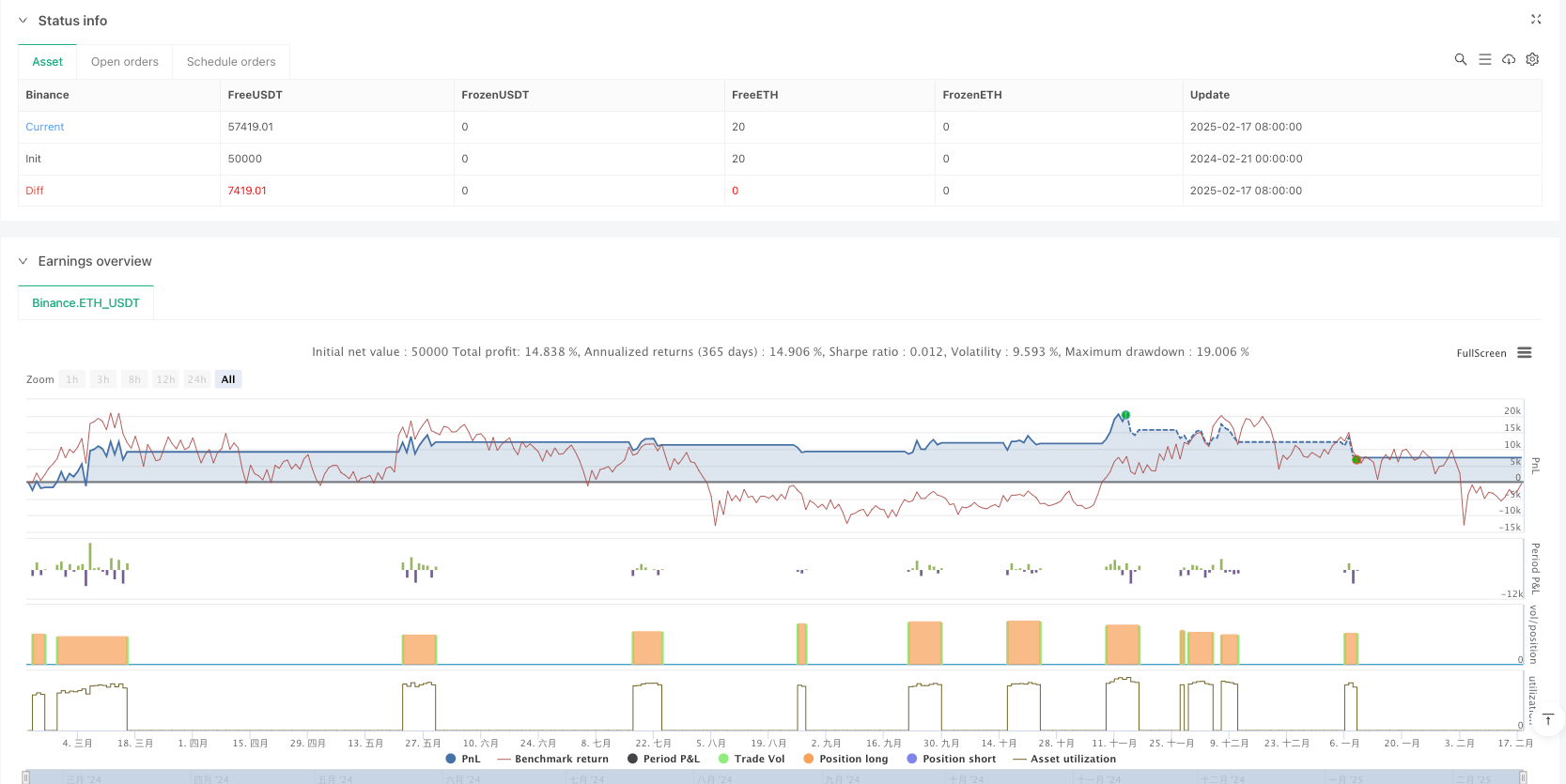Switch to the Schedule orders tab

[231, 62]
